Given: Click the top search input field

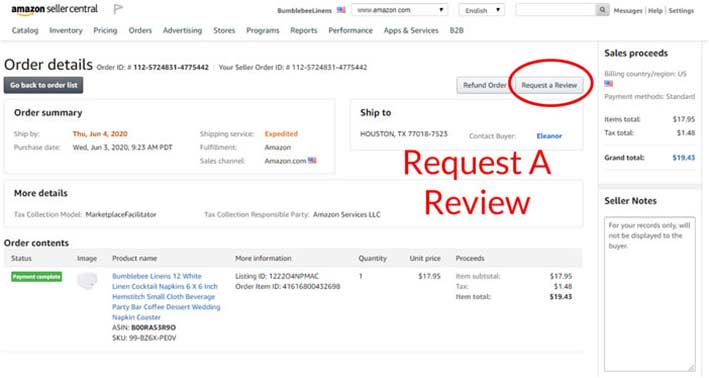Looking at the screenshot, I should (556, 10).
